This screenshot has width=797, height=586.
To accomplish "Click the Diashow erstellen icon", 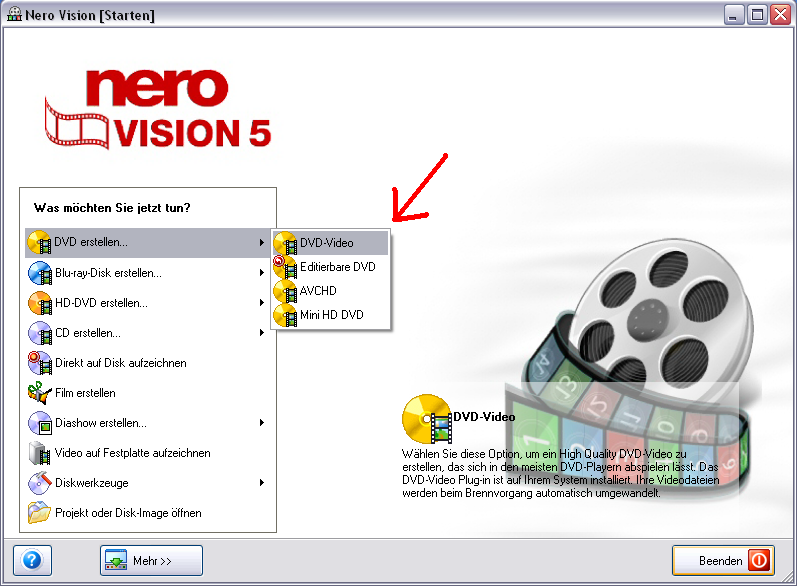I will [x=39, y=423].
